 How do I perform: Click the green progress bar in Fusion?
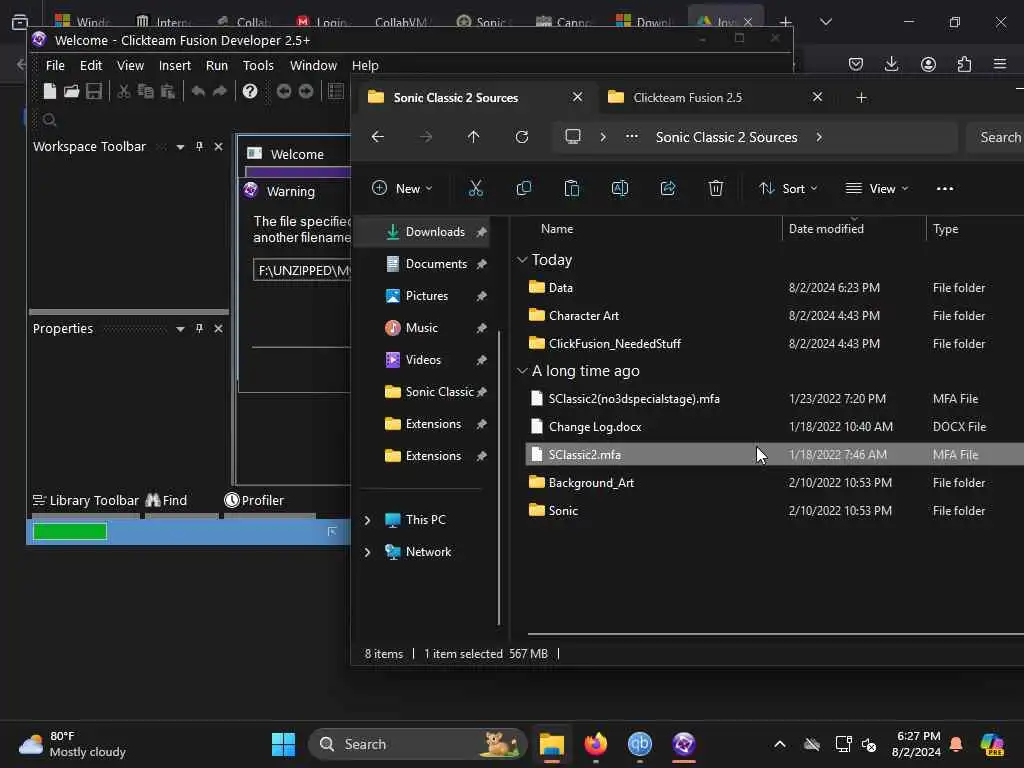point(70,532)
